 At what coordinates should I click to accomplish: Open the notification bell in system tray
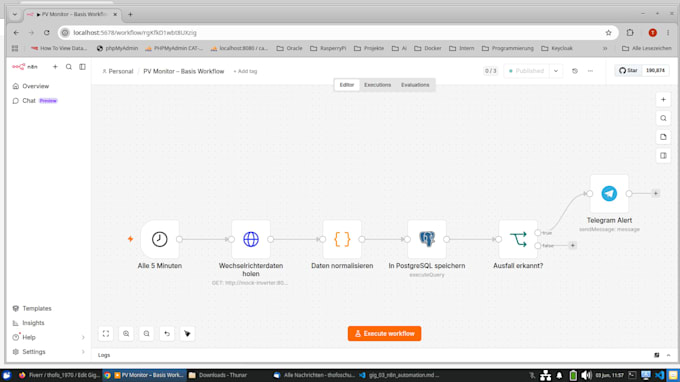[559, 375]
